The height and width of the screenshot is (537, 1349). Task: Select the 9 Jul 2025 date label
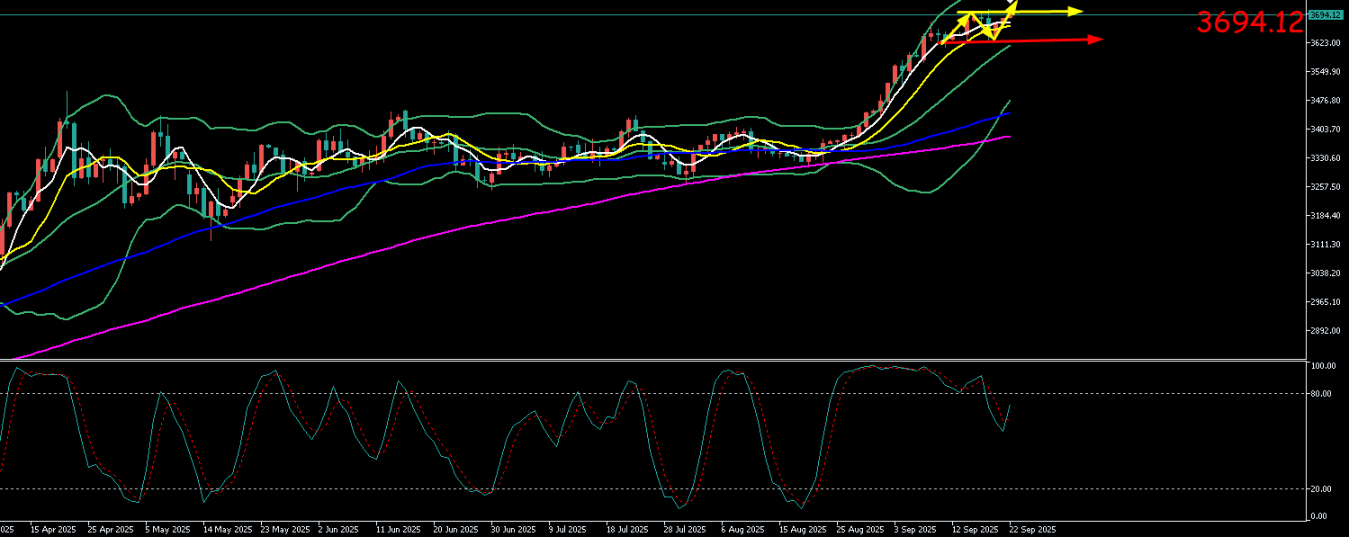(x=565, y=529)
